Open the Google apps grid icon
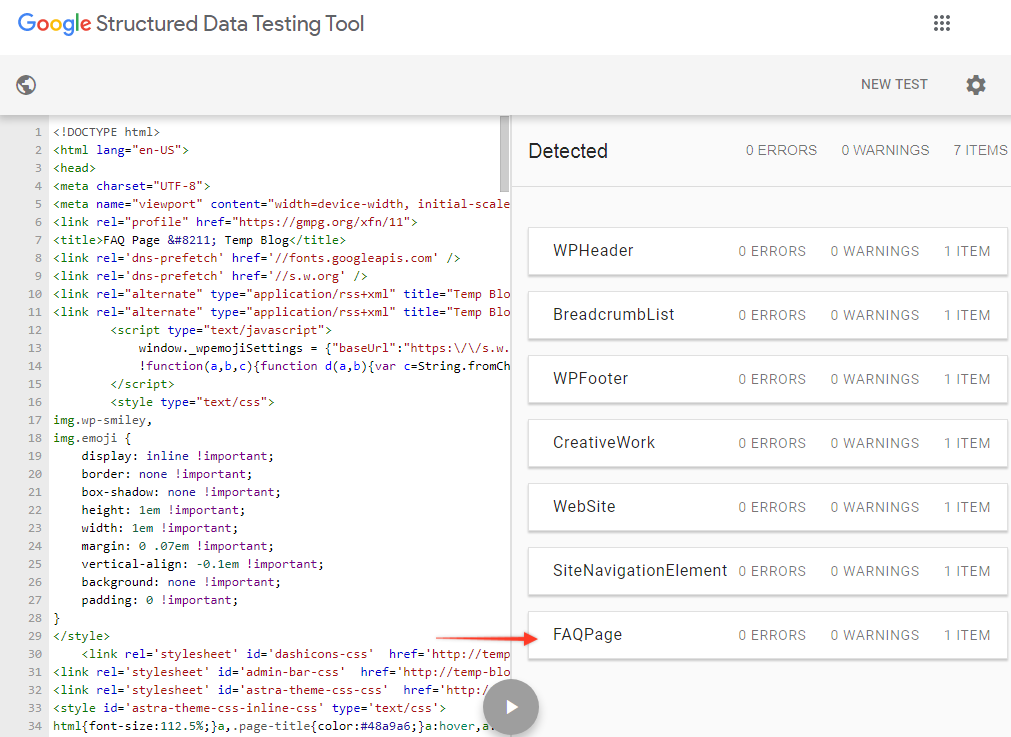This screenshot has width=1011, height=737. 941,24
